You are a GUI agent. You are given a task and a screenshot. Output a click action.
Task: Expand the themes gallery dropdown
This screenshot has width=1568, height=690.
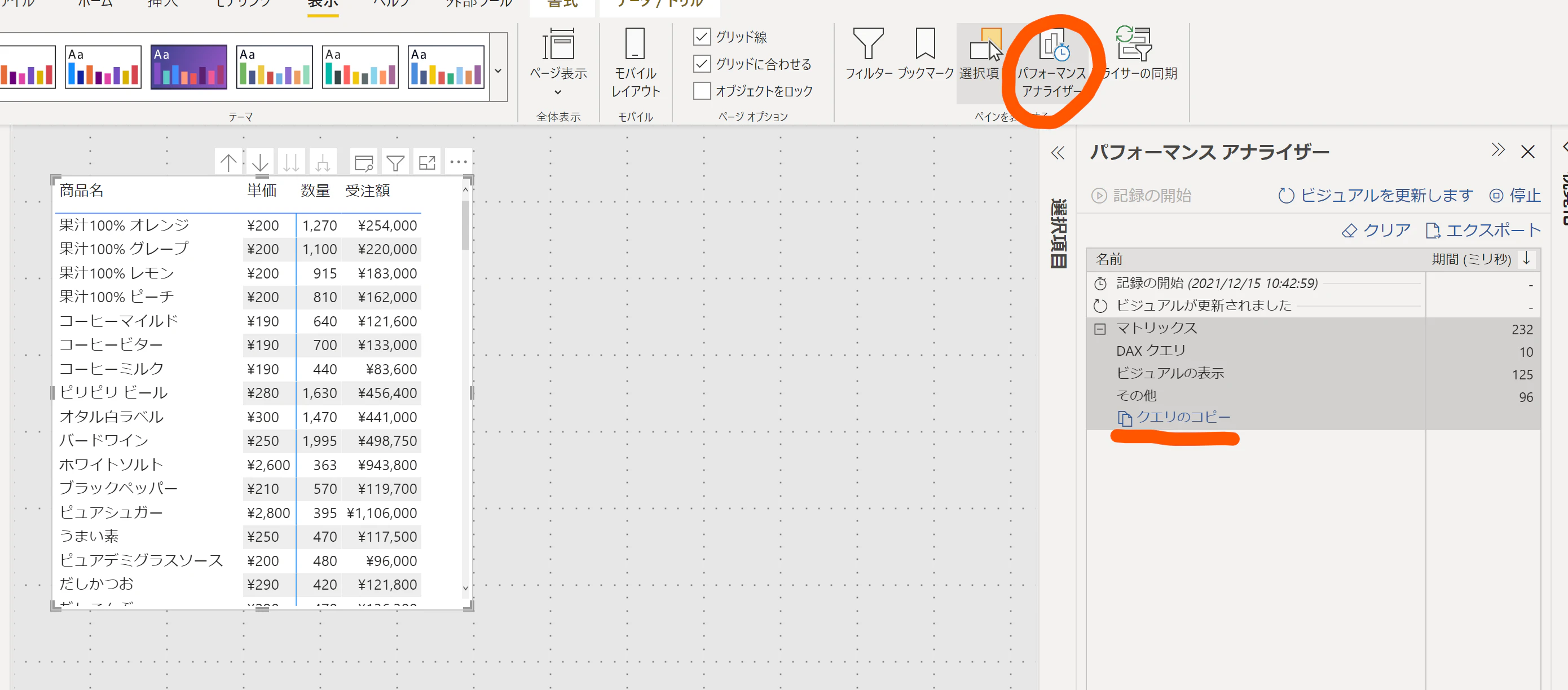pyautogui.click(x=498, y=70)
